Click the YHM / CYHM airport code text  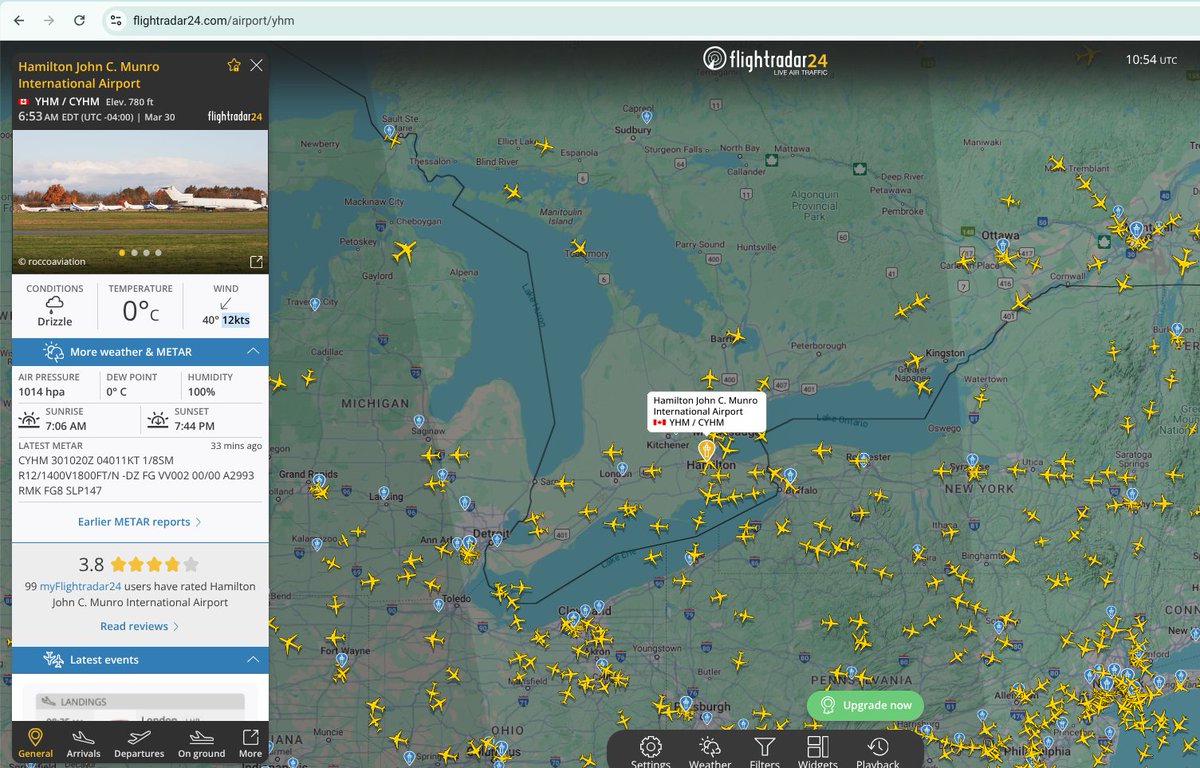67,102
